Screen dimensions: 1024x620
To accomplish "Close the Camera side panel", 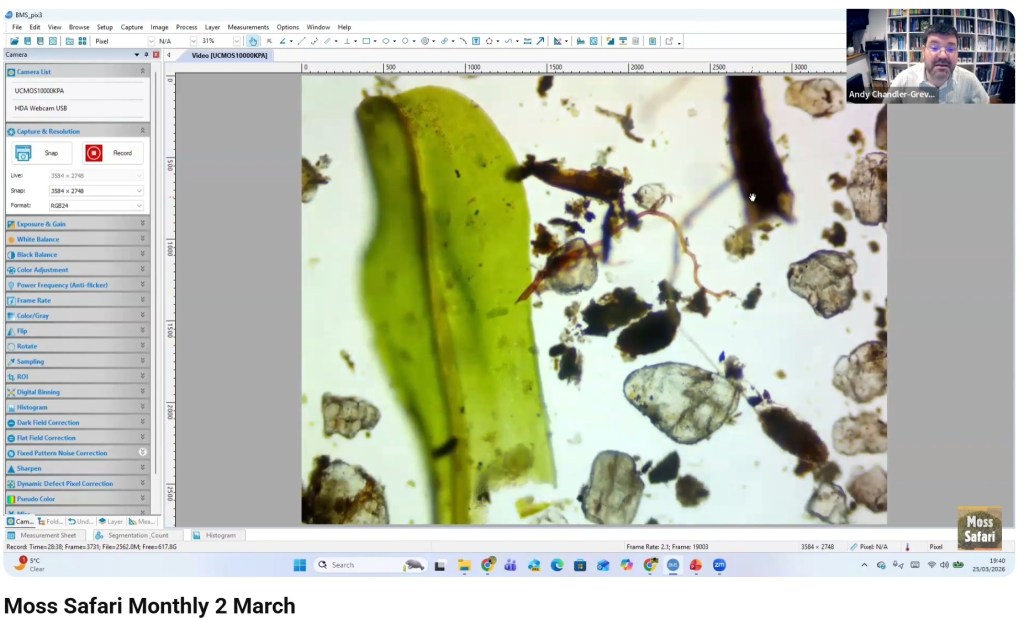I will [x=156, y=54].
